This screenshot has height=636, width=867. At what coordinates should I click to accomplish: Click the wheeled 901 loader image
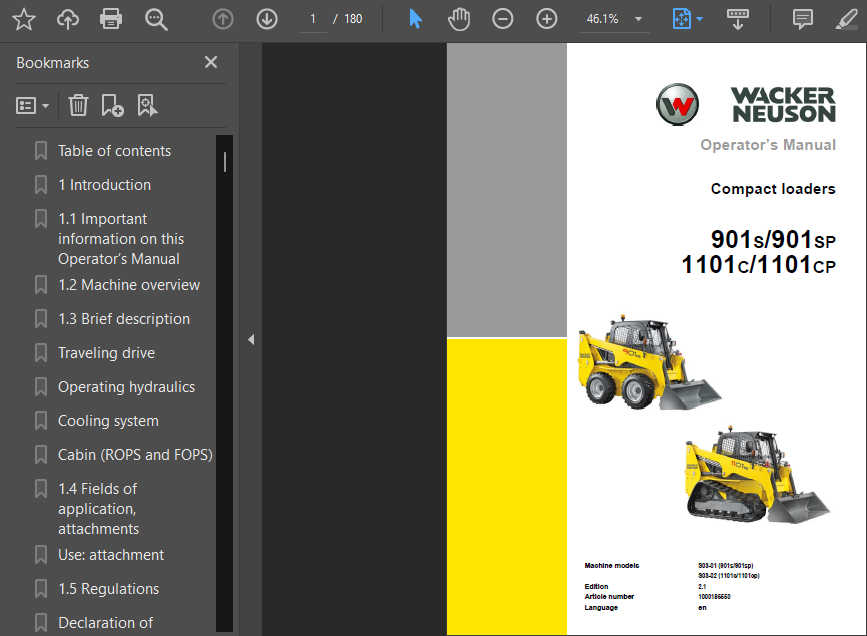tap(649, 363)
